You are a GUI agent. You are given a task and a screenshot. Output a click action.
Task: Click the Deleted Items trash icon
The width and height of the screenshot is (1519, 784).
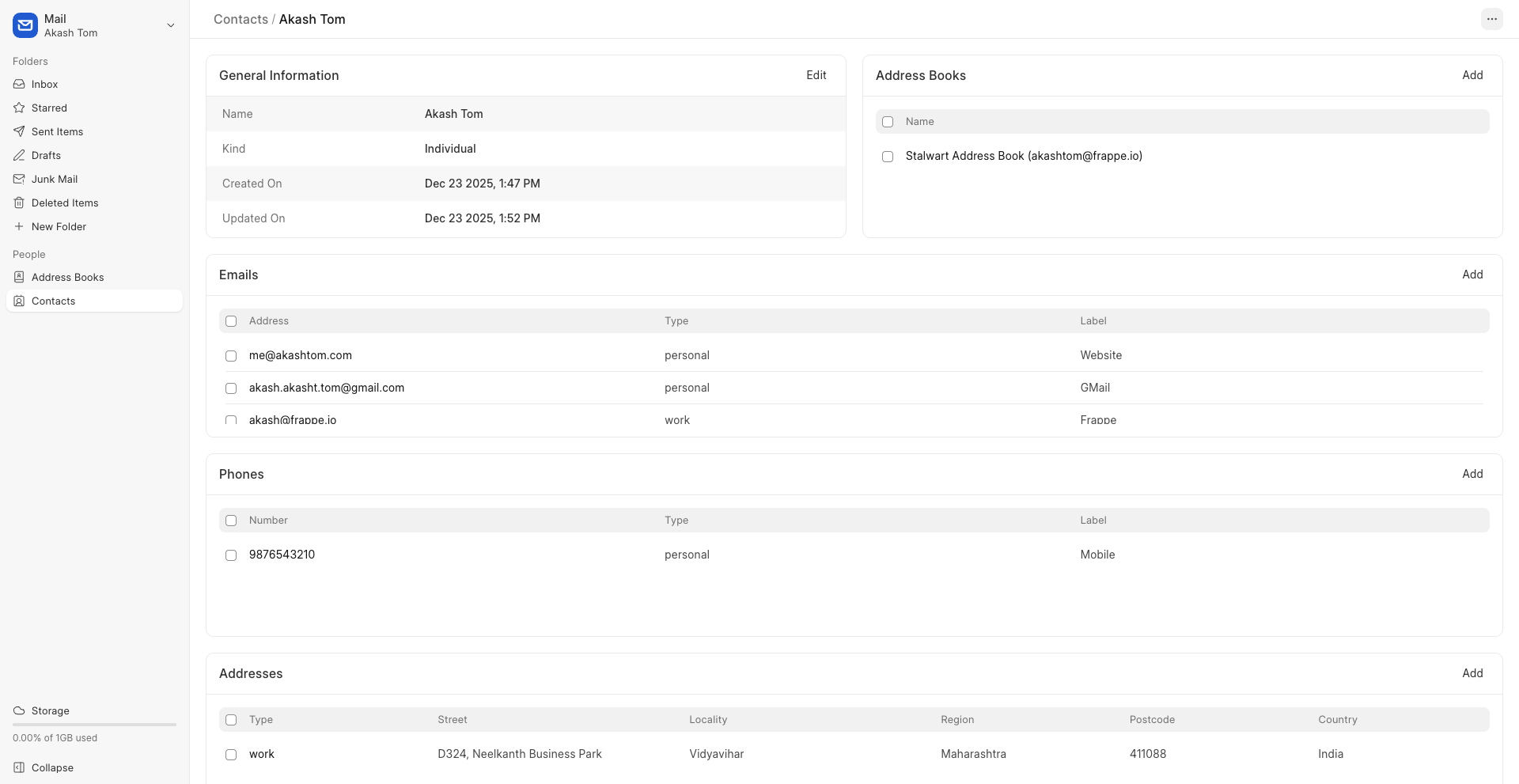tap(19, 203)
